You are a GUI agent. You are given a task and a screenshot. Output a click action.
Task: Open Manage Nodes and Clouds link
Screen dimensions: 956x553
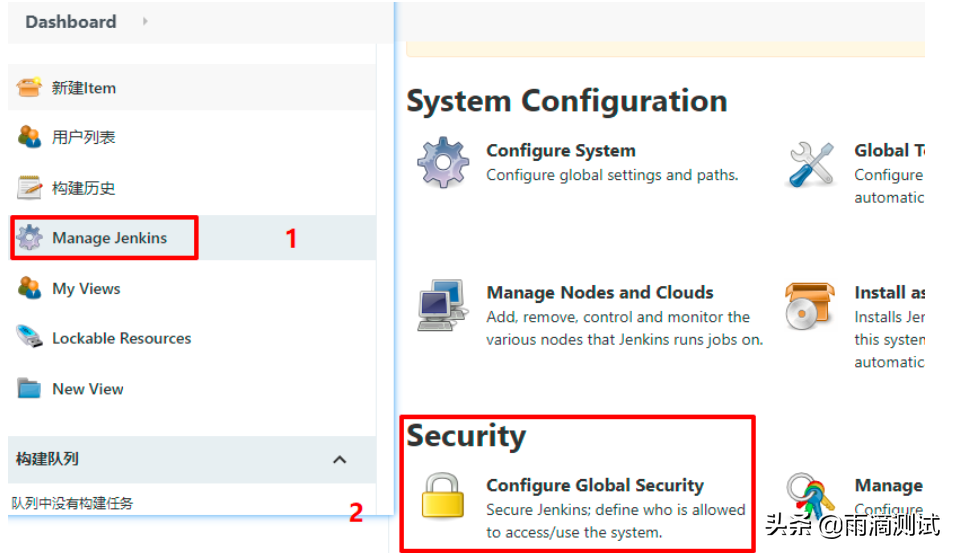pyautogui.click(x=600, y=292)
